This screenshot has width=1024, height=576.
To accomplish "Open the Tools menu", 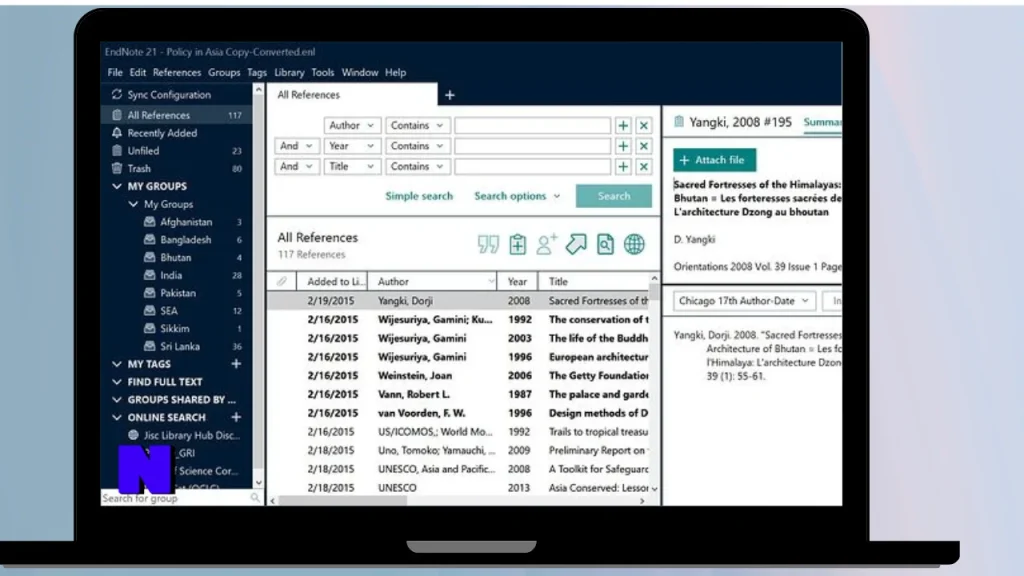I will pos(323,72).
